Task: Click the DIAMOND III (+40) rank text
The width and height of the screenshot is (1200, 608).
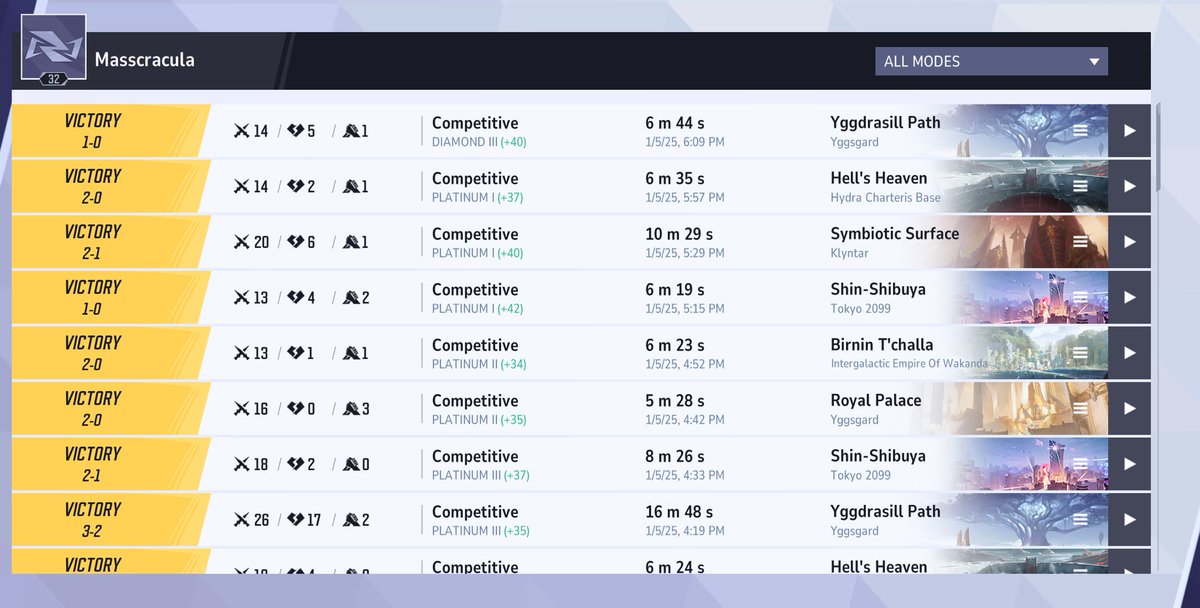Action: tap(479, 142)
